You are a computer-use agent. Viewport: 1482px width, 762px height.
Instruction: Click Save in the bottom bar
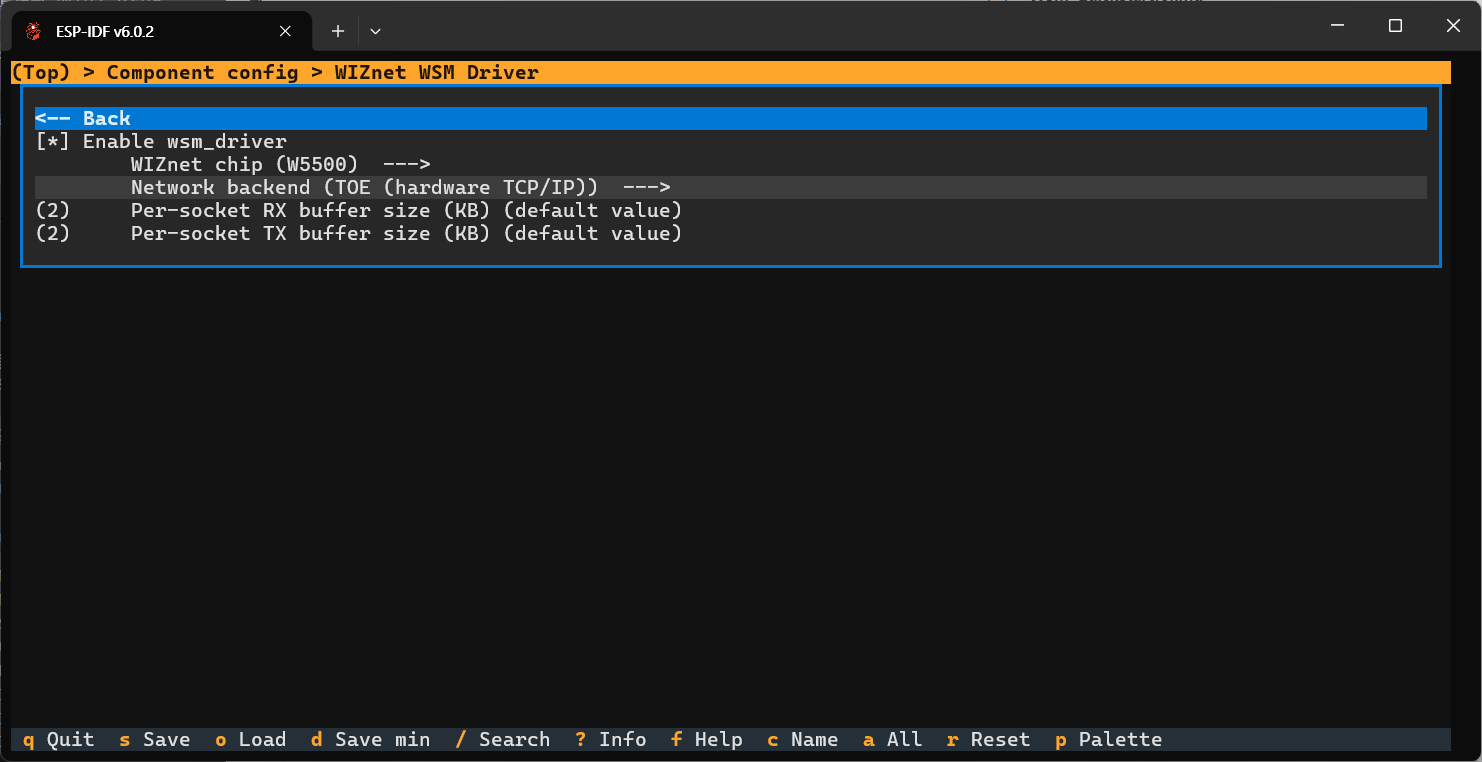(155, 740)
